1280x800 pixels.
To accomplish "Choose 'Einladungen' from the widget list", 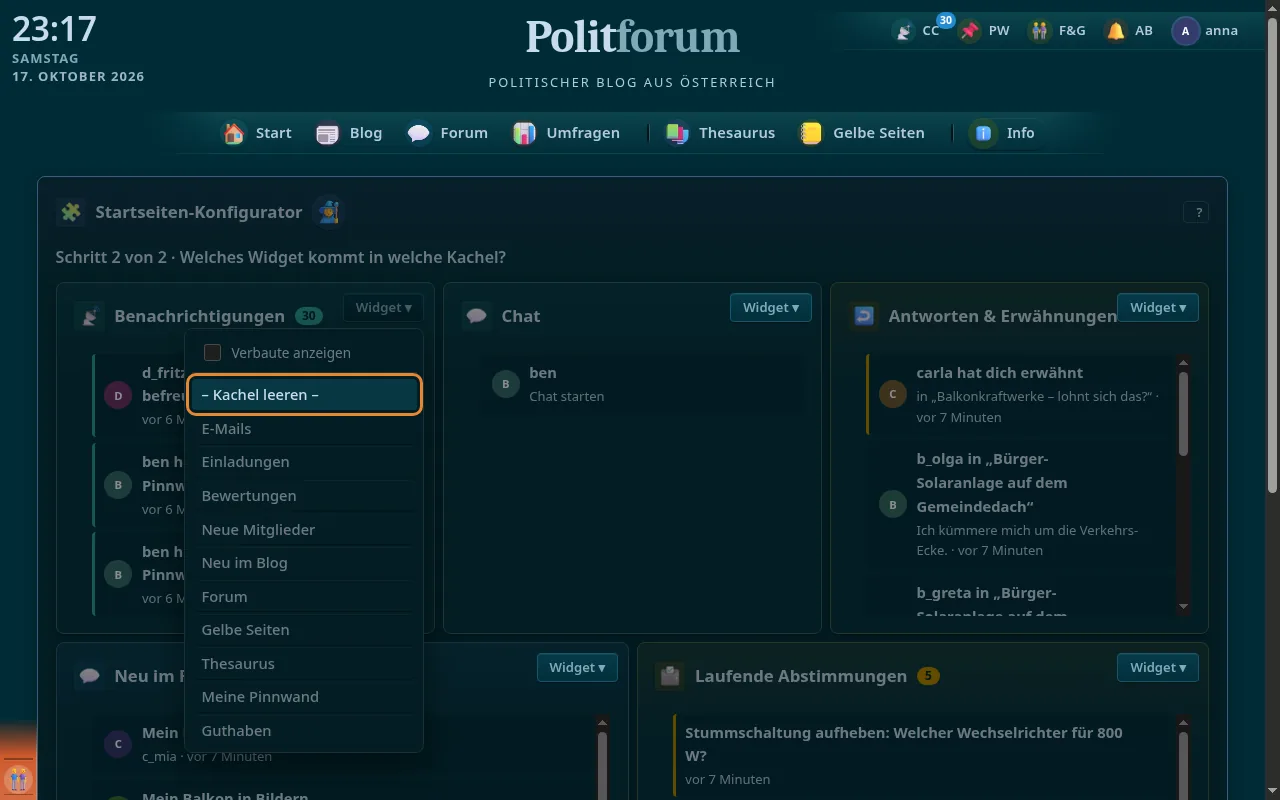I will 304,462.
